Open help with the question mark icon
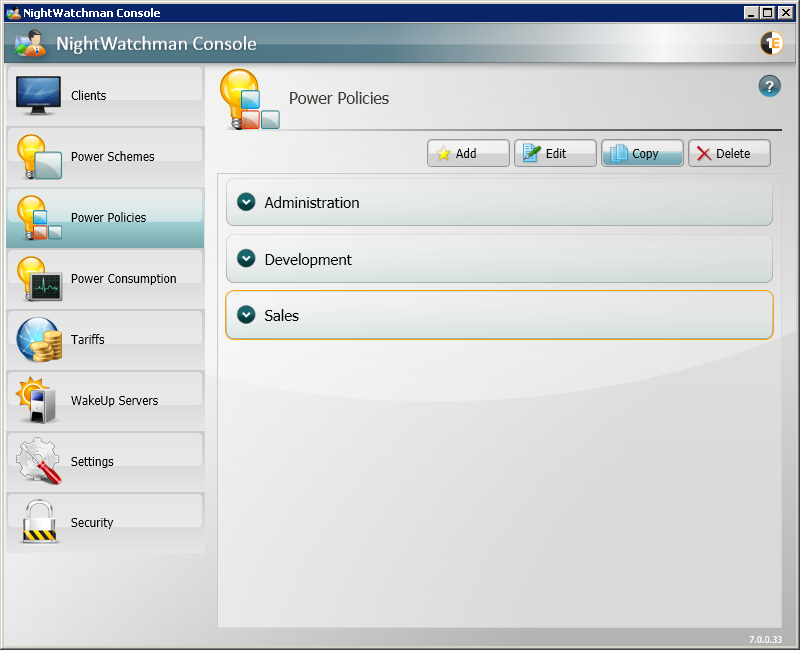This screenshot has width=800, height=650. point(769,86)
